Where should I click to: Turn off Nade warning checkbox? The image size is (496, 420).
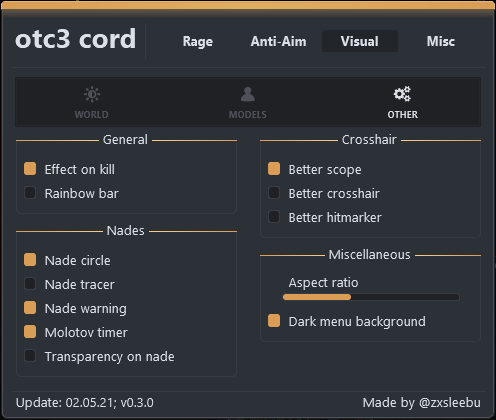click(30, 308)
